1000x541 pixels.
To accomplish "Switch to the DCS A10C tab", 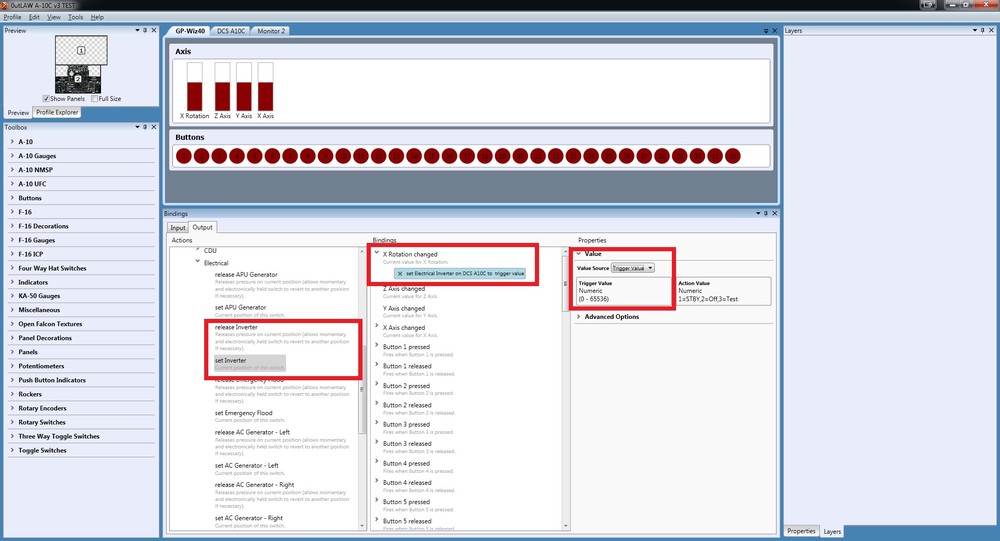I will (x=231, y=31).
